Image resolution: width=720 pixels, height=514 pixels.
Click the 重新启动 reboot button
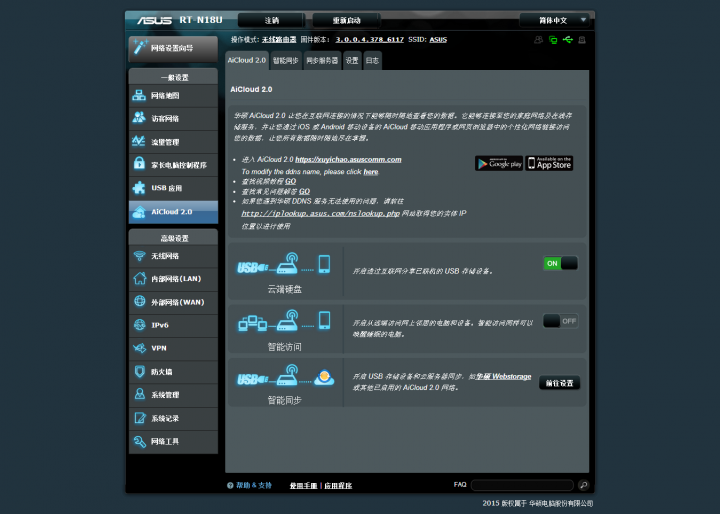[x=346, y=20]
